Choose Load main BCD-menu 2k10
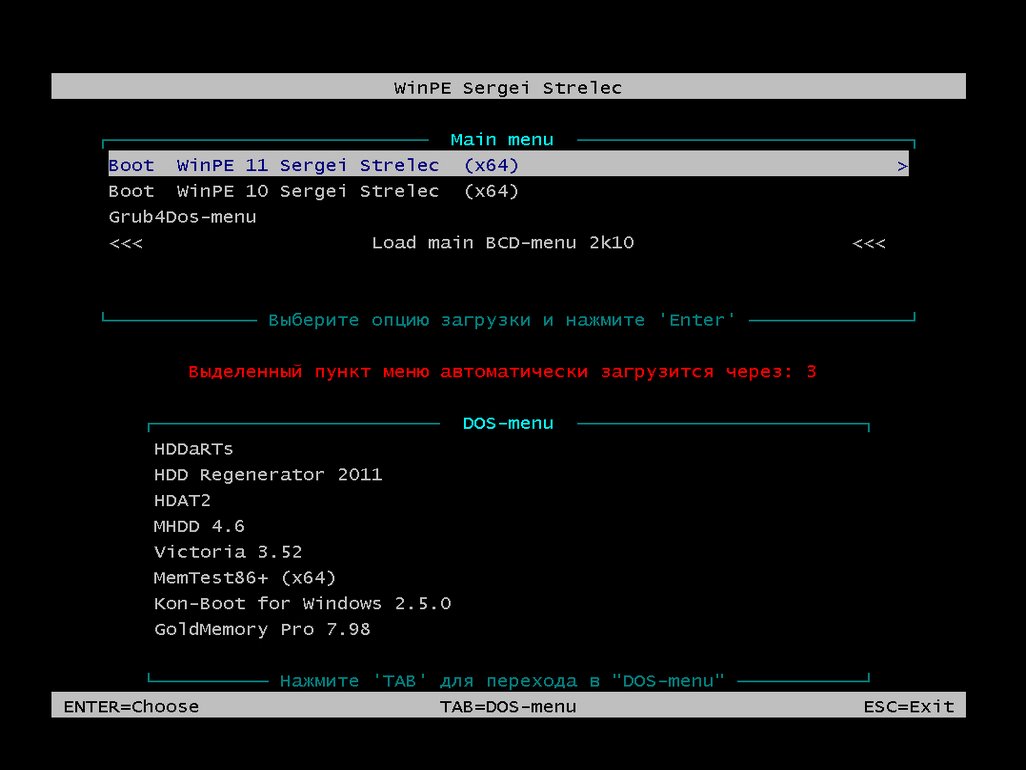This screenshot has width=1026, height=770. coord(503,243)
